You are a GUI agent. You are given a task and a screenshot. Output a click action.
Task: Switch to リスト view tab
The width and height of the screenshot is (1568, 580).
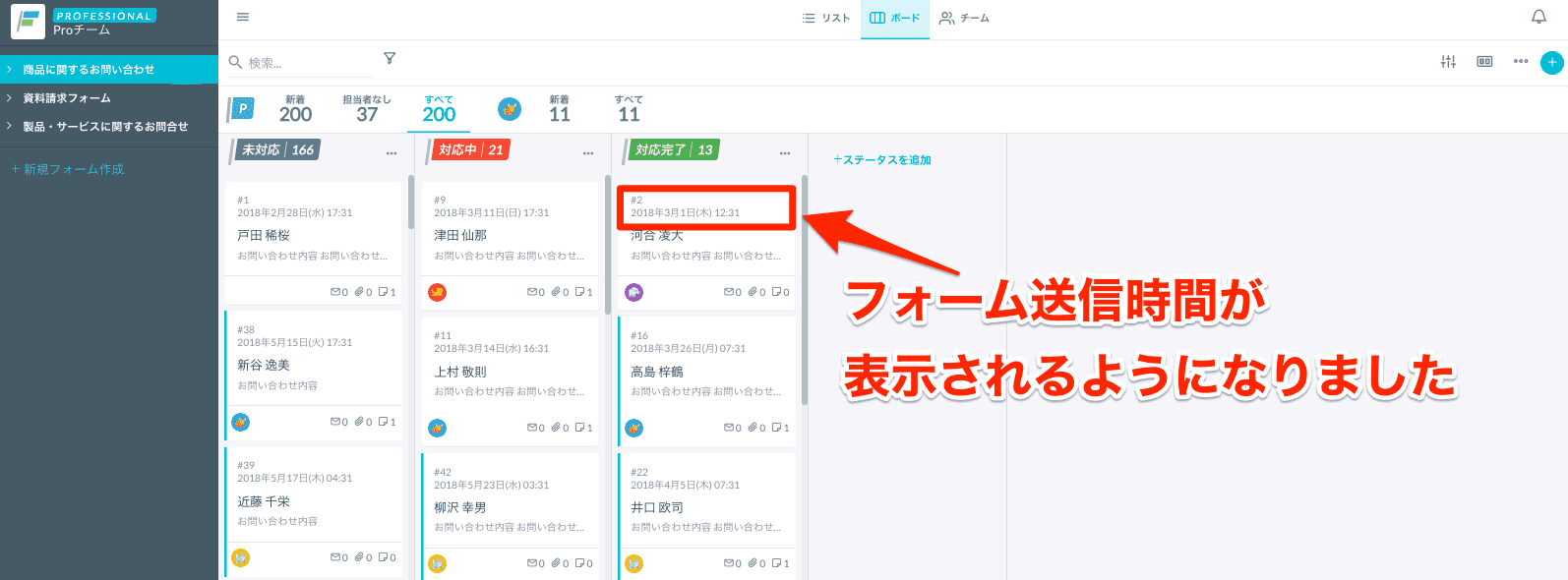[x=826, y=18]
